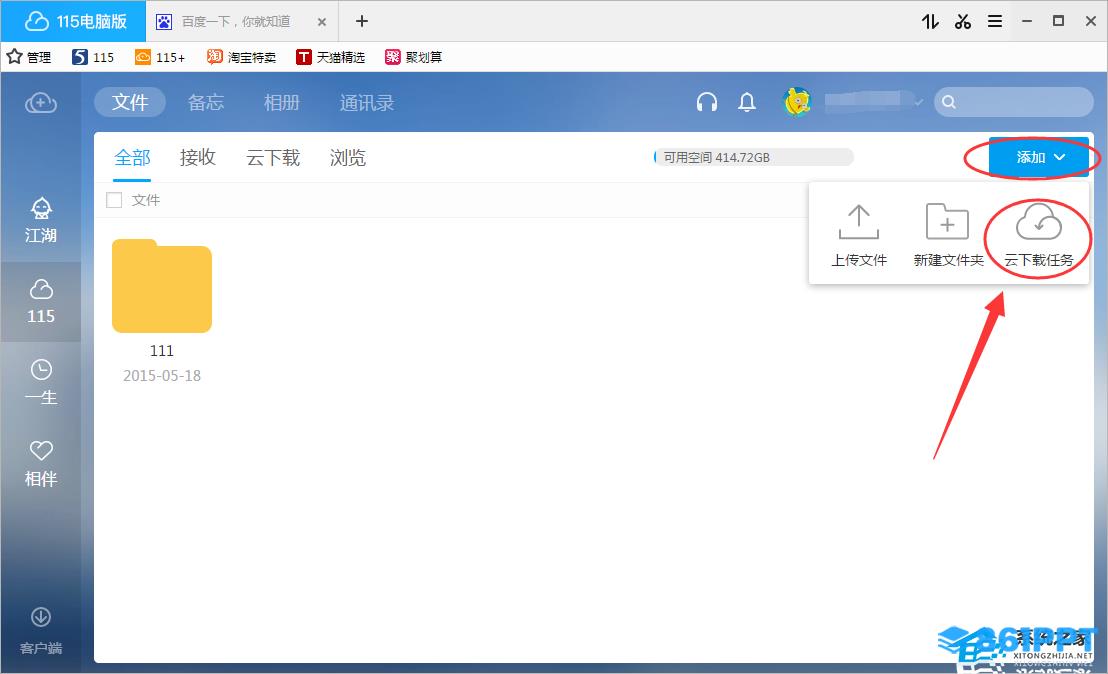Image resolution: width=1108 pixels, height=674 pixels.
Task: Open the 管理 star bookmark
Action: click(x=29, y=57)
